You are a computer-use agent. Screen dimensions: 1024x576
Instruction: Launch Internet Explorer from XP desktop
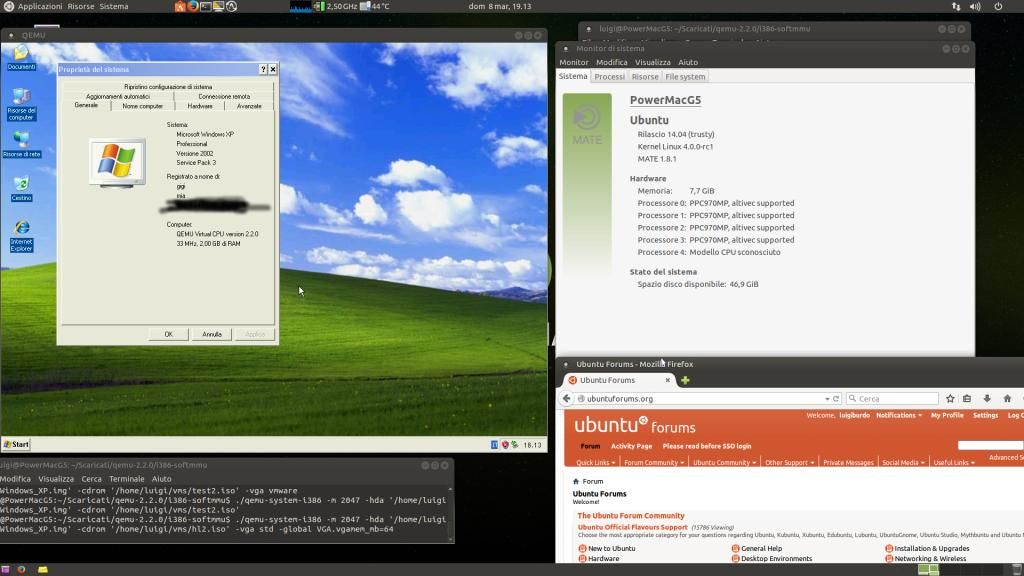pos(21,236)
